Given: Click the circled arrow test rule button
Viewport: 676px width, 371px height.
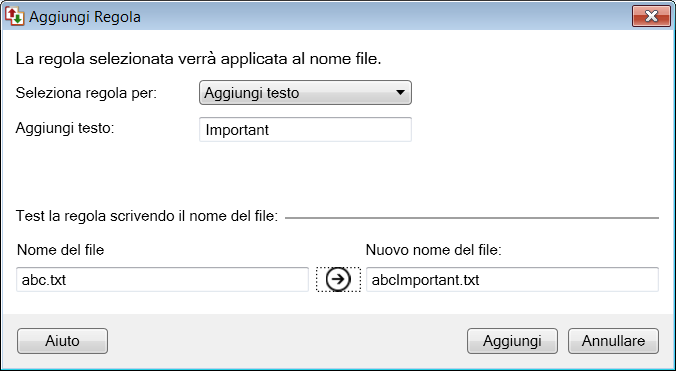Looking at the screenshot, I should pos(338,280).
